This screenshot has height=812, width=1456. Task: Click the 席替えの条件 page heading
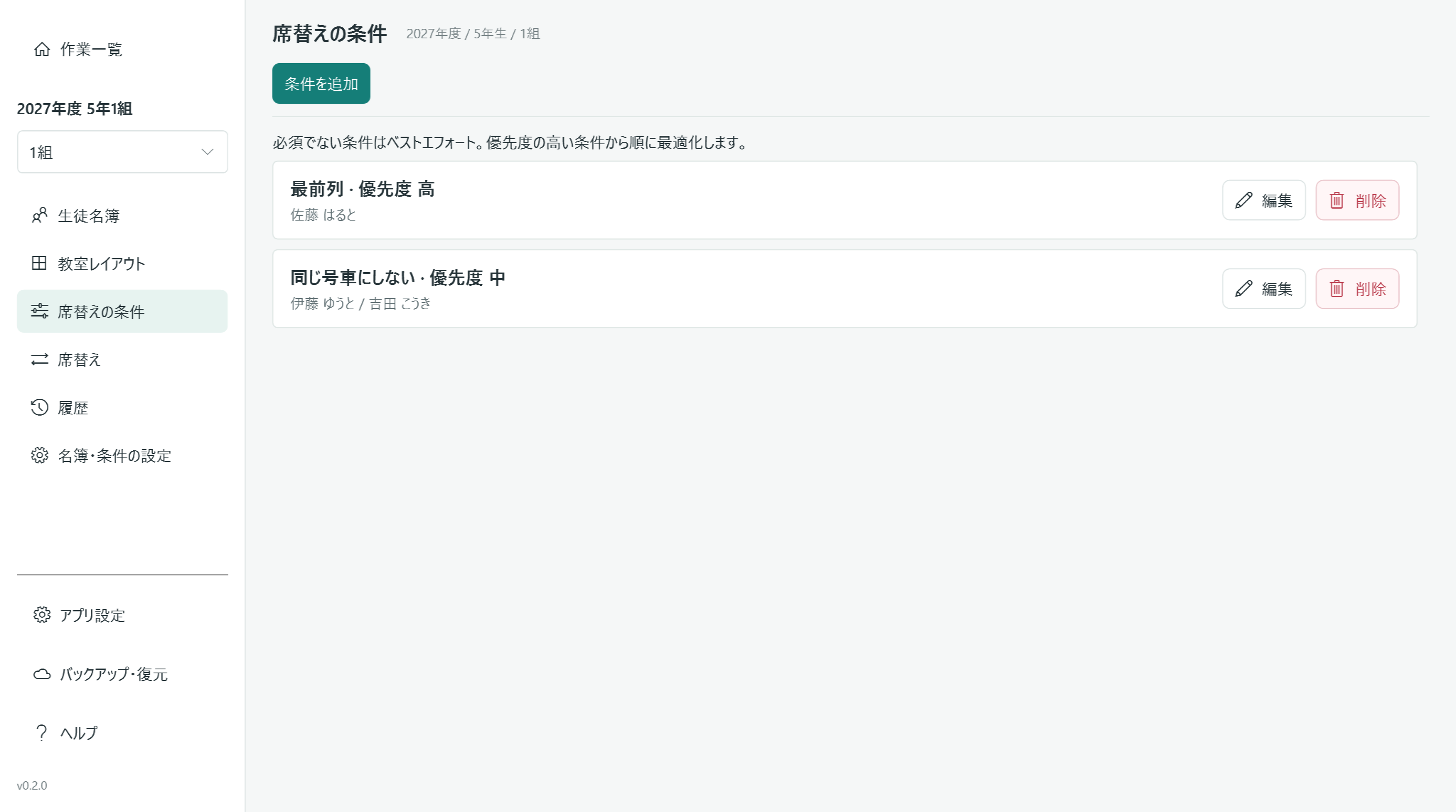[x=329, y=33]
